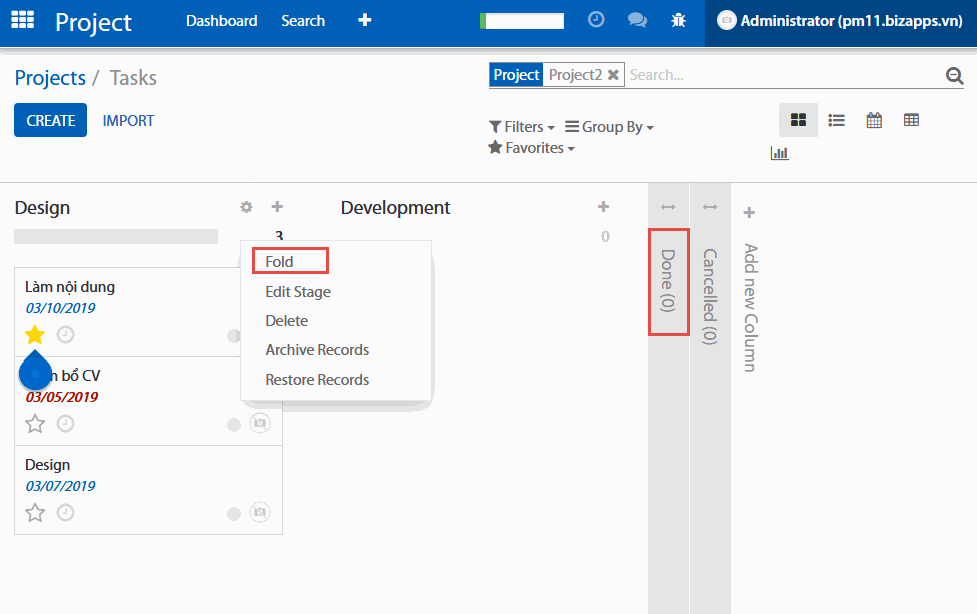Image resolution: width=977 pixels, height=614 pixels.
Task: Open the Group By dropdown
Action: (609, 127)
